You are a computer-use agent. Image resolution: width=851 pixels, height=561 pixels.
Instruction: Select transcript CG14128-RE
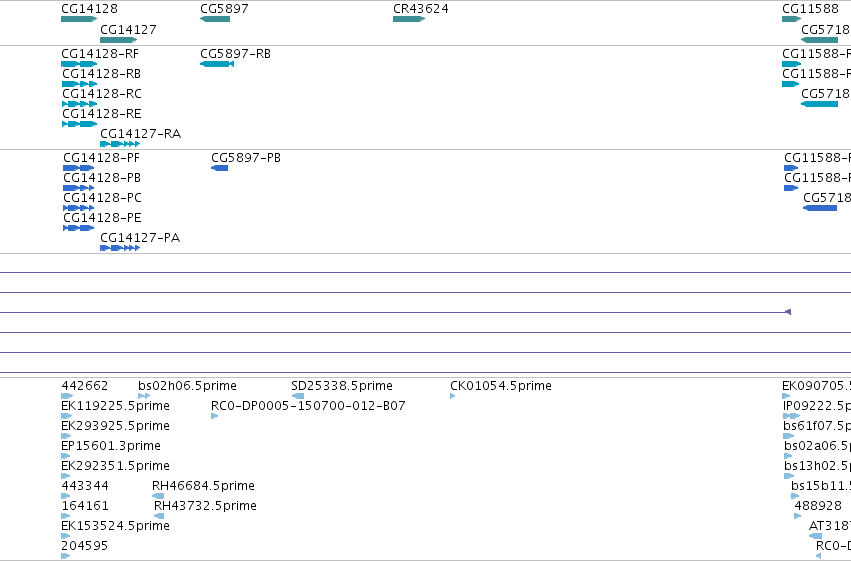pyautogui.click(x=101, y=114)
